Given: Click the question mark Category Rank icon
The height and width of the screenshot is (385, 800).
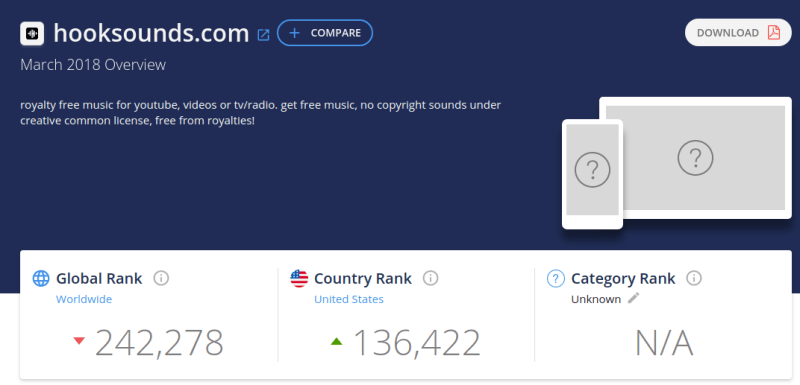Looking at the screenshot, I should click(556, 278).
